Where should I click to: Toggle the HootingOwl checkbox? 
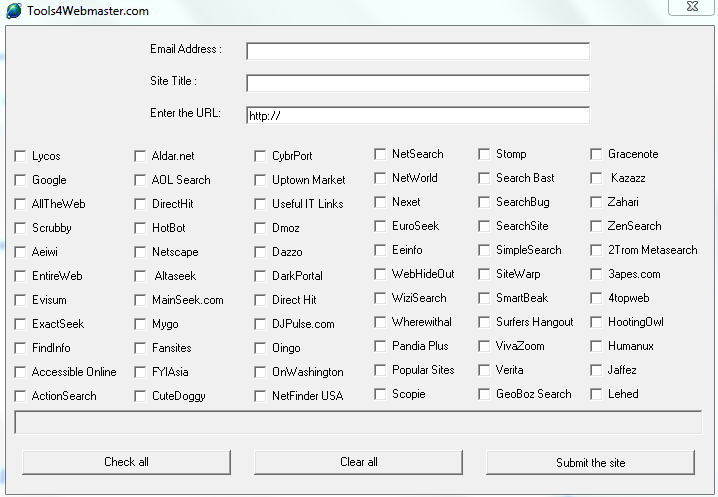tap(596, 322)
